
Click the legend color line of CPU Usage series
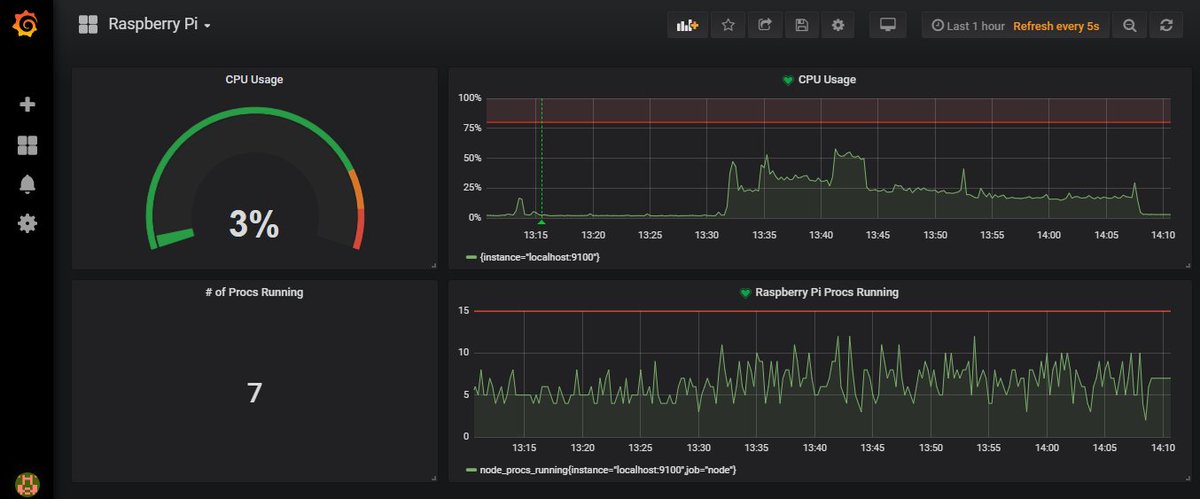point(472,258)
